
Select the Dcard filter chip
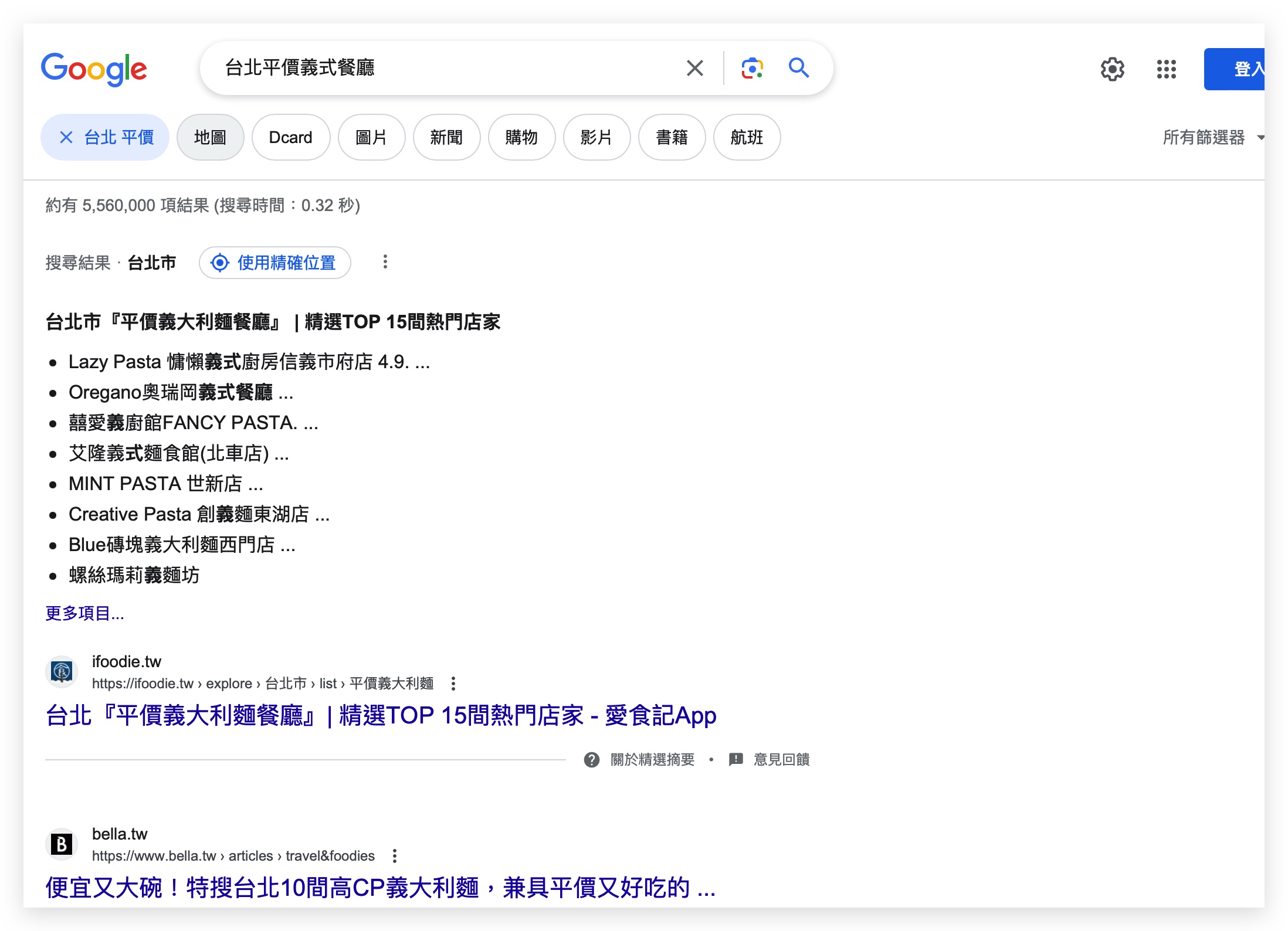(291, 137)
